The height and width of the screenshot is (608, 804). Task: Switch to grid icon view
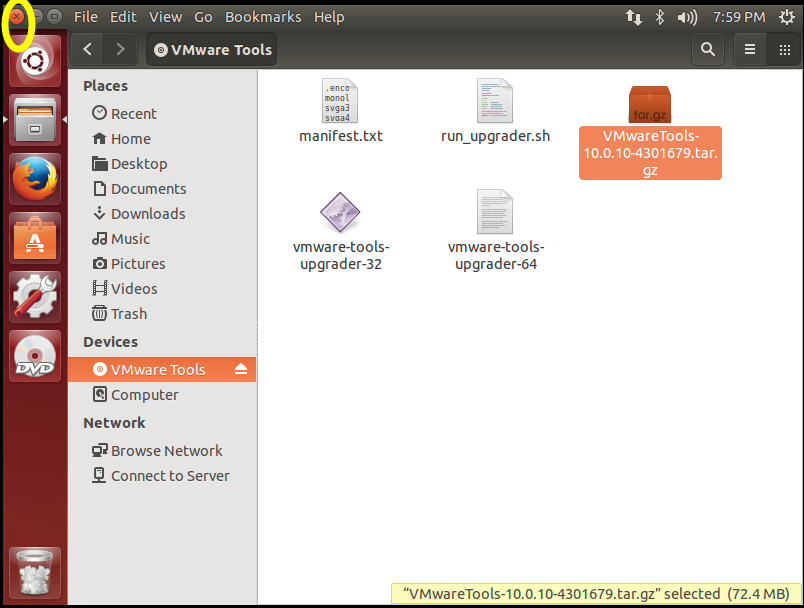(x=784, y=49)
